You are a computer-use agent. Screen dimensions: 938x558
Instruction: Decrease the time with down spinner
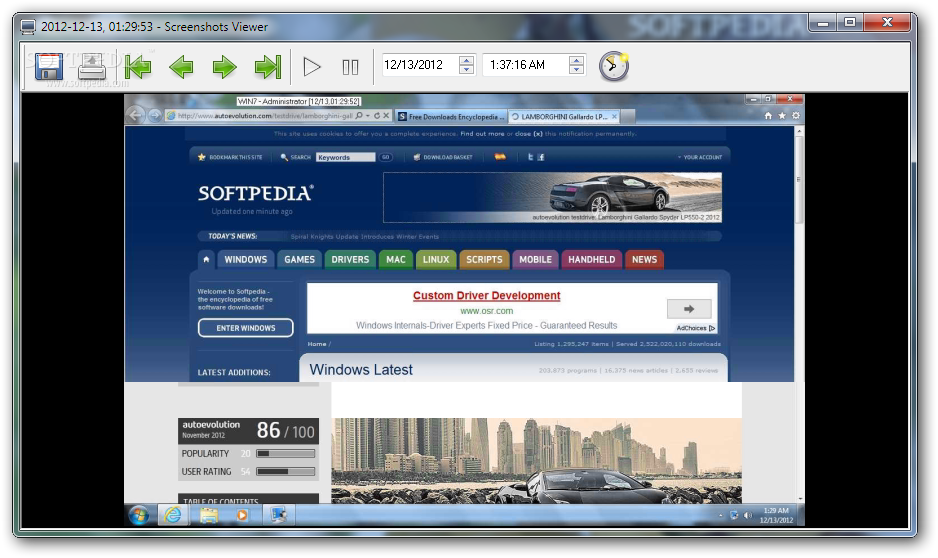[576, 69]
